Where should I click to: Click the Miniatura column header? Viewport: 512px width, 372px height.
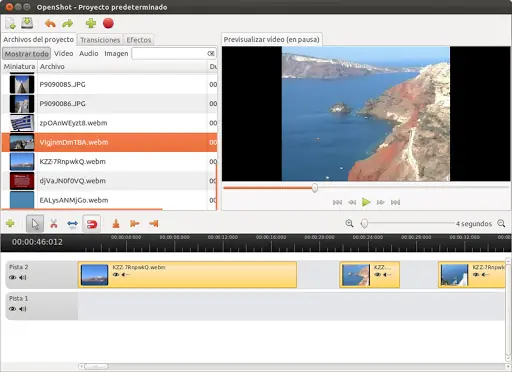coord(19,67)
